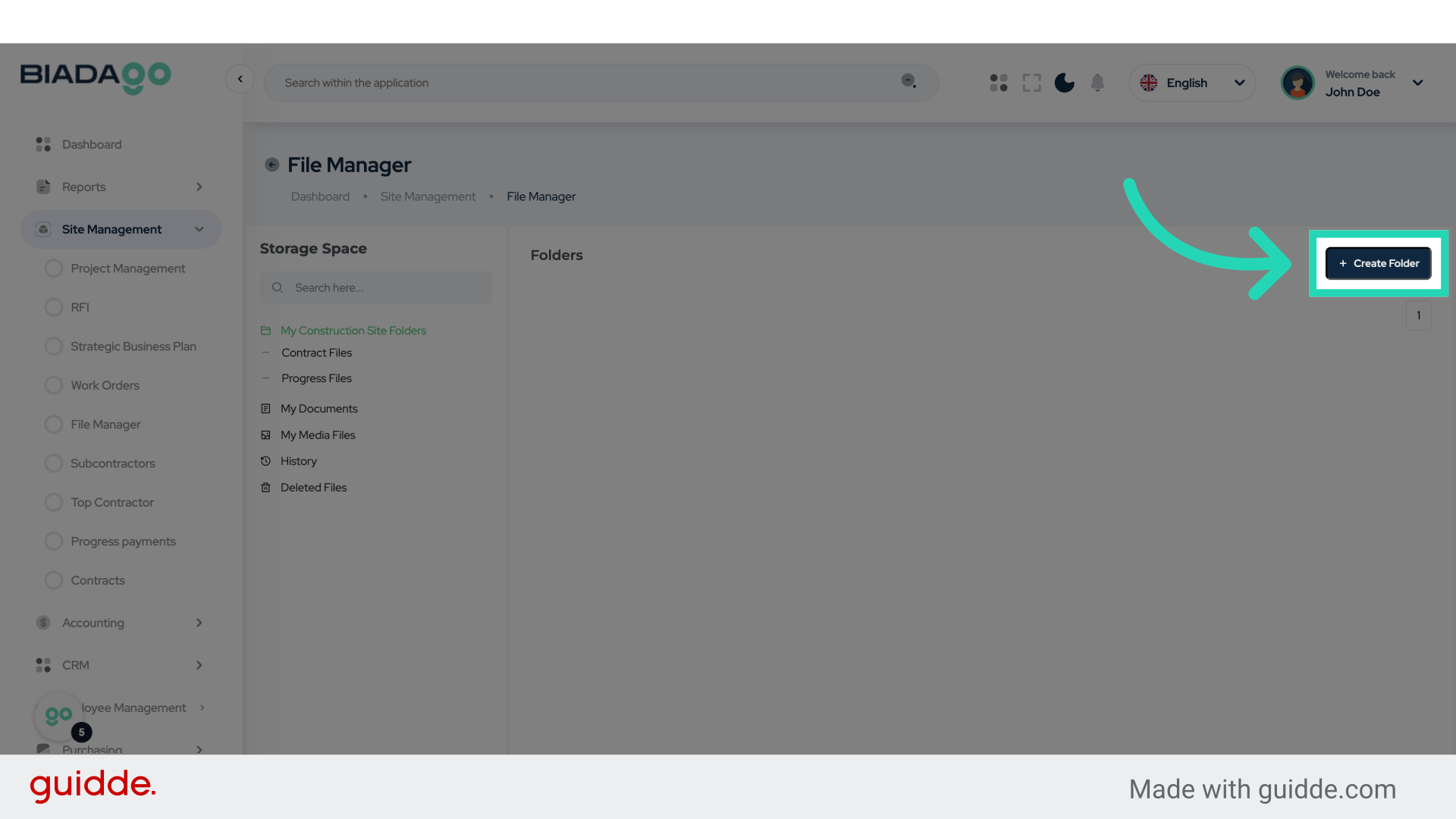The height and width of the screenshot is (819, 1456).
Task: Enter fullscreen mode via the fullscreen icon
Action: (x=1031, y=83)
